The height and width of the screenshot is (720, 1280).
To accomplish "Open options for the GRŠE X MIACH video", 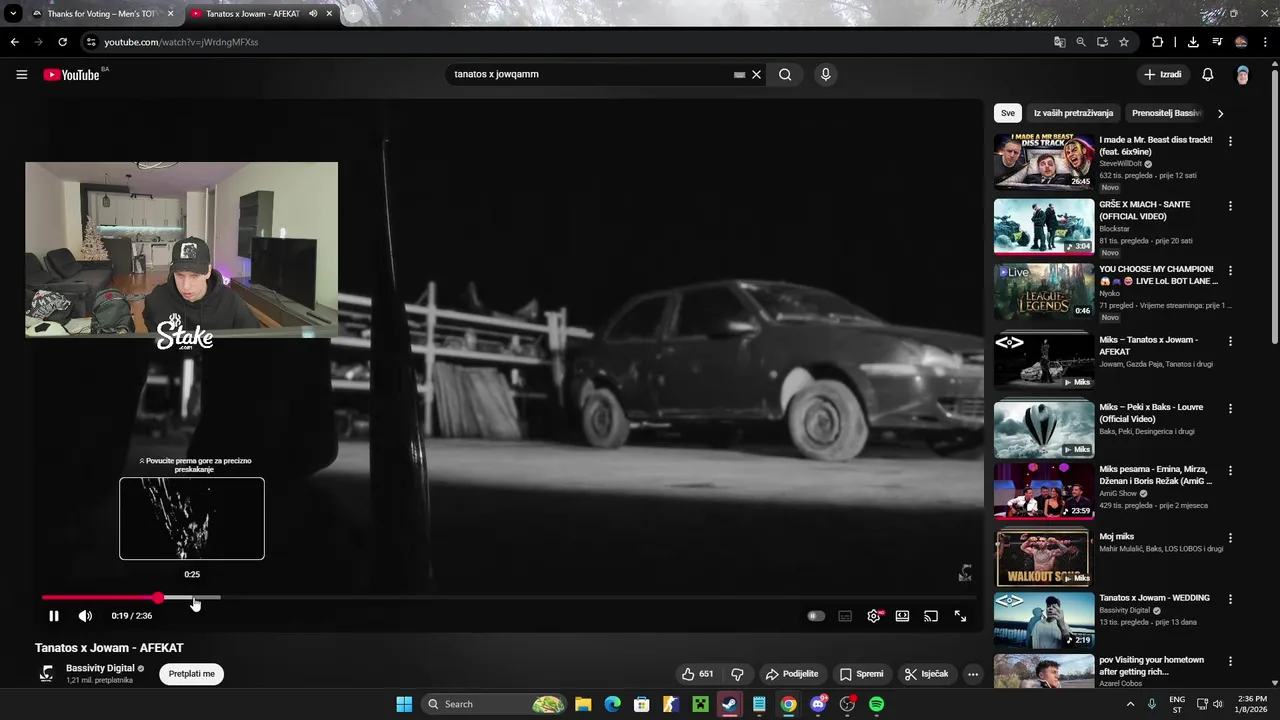I will coord(1230,206).
